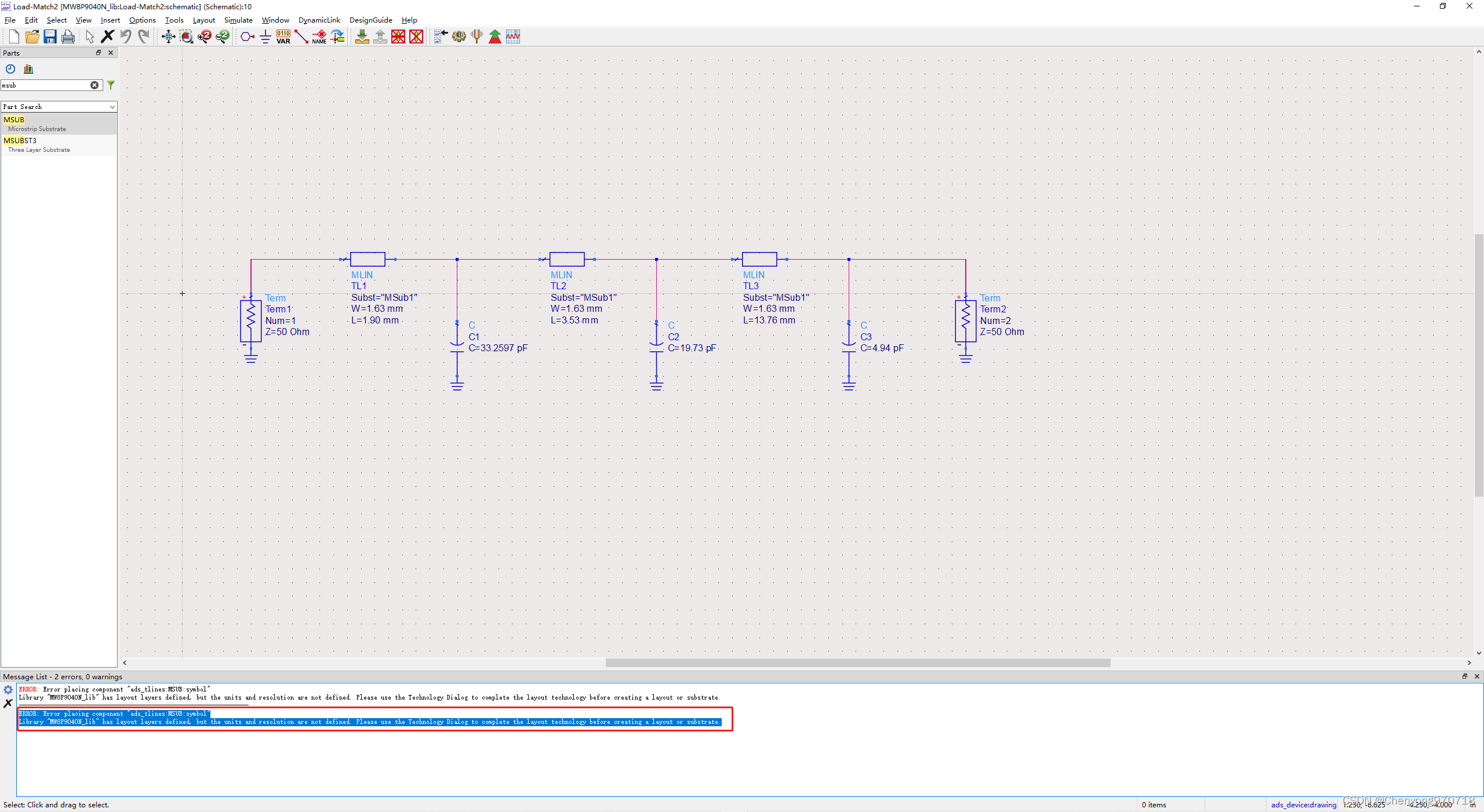The image size is (1484, 812).
Task: Click the Zoom In by 2 icon
Action: (204, 37)
